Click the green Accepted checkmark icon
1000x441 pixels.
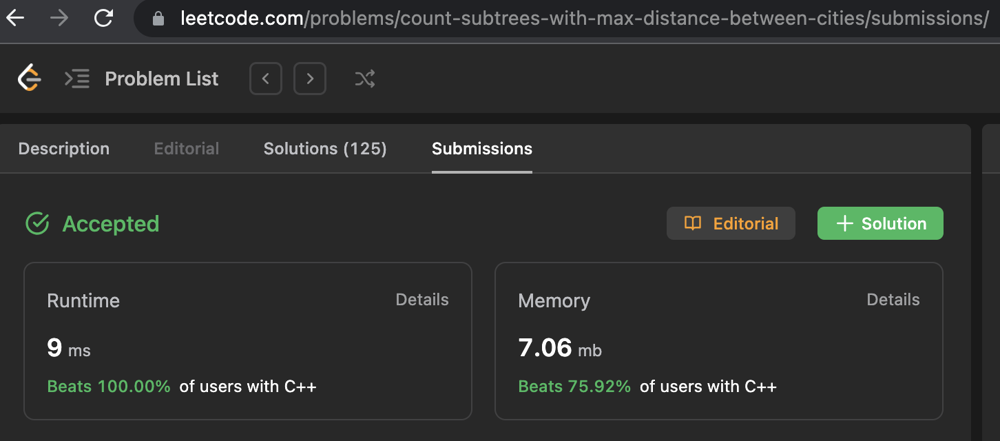[x=37, y=224]
